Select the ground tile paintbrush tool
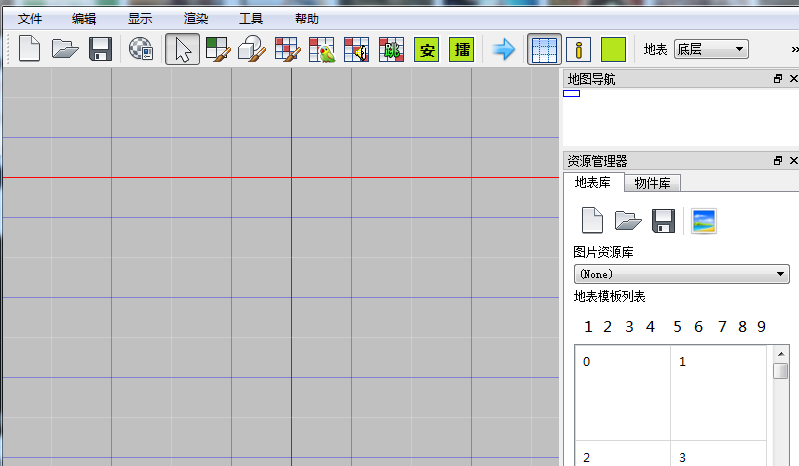Viewport: 799px width, 466px height. [218, 49]
